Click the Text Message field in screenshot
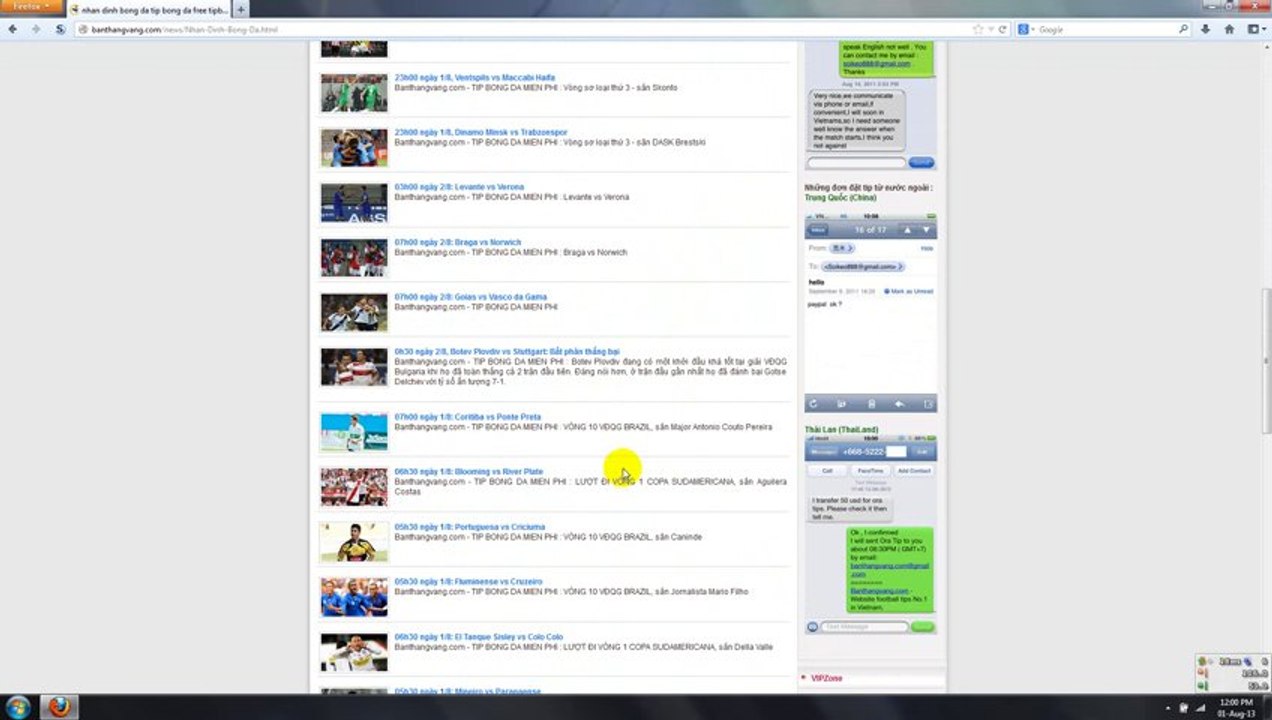The height and width of the screenshot is (720, 1272). coord(864,627)
